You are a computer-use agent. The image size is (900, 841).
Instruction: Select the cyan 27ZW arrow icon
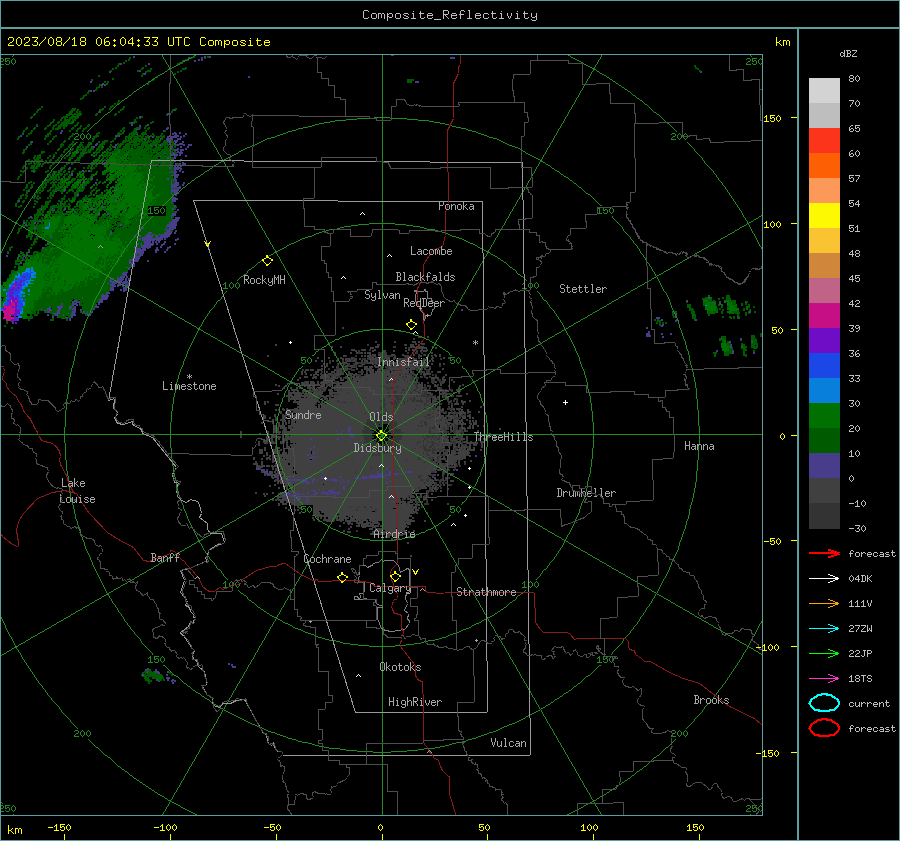pos(824,629)
